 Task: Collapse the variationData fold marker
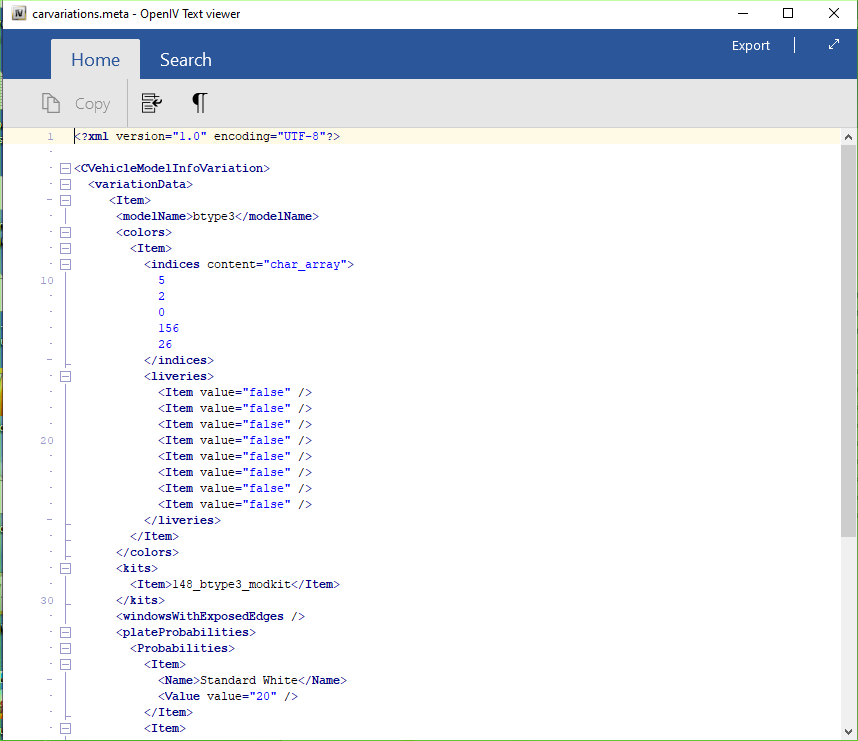(65, 184)
